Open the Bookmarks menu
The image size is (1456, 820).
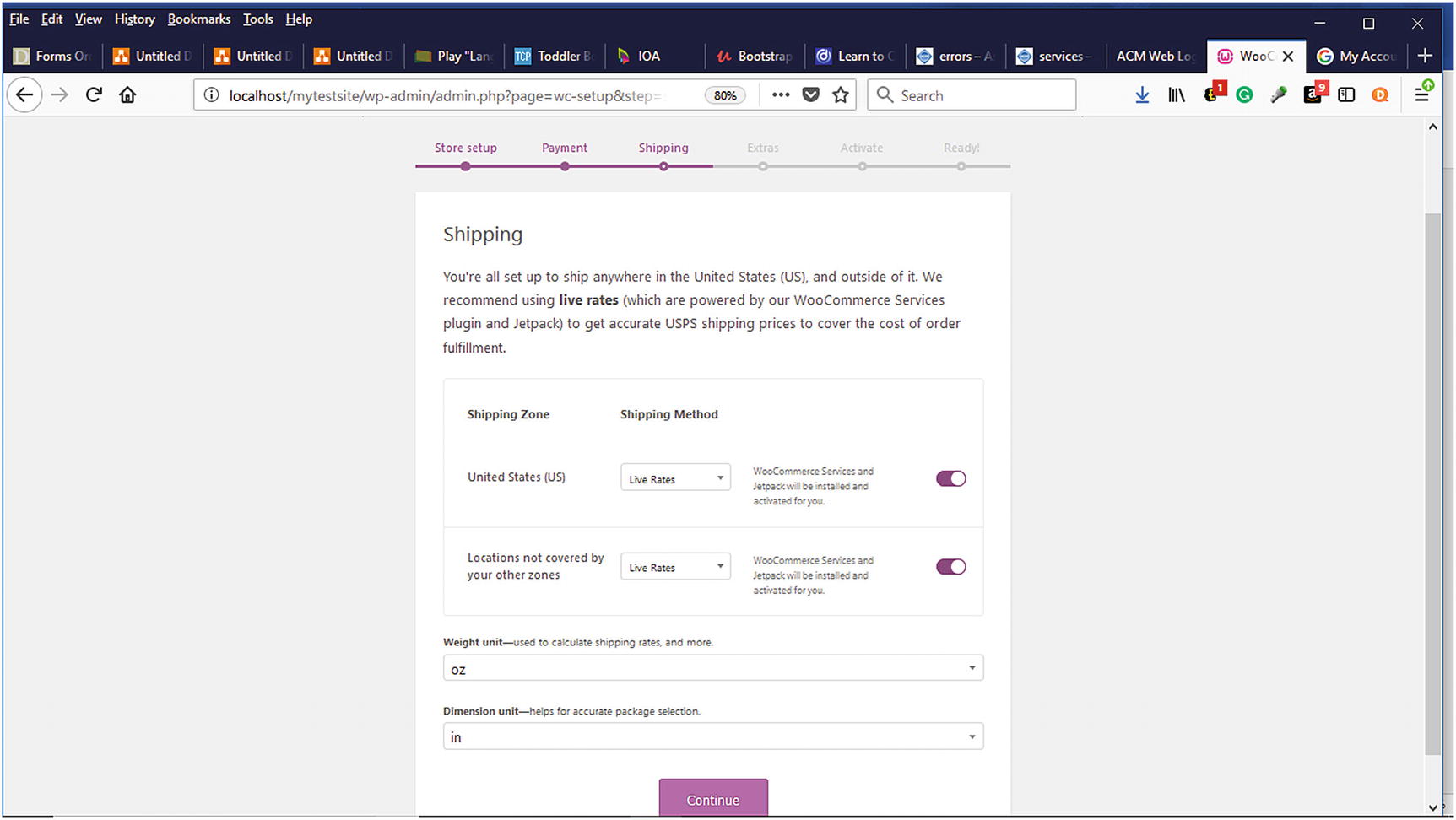point(198,19)
